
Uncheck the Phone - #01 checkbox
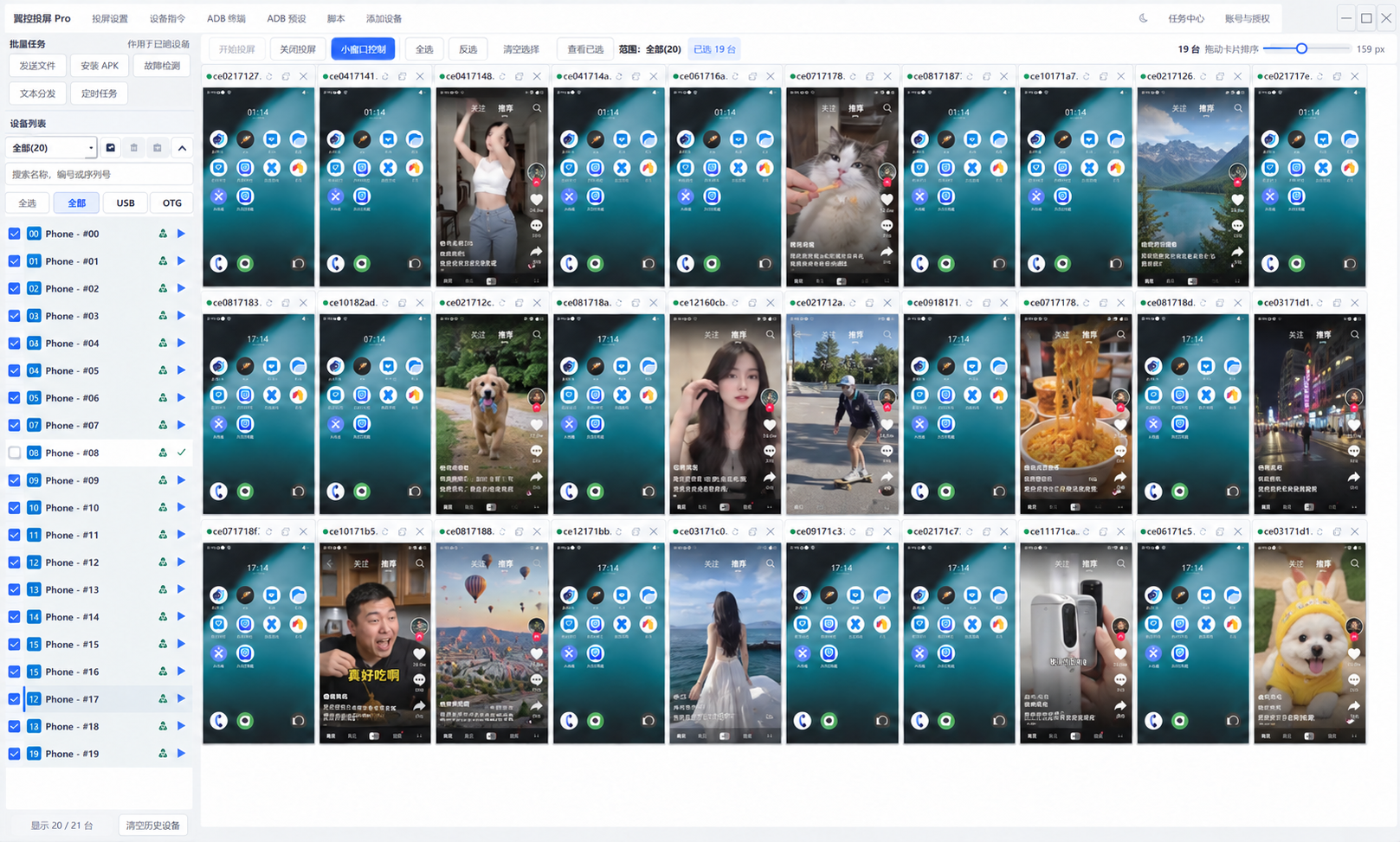pyautogui.click(x=15, y=261)
